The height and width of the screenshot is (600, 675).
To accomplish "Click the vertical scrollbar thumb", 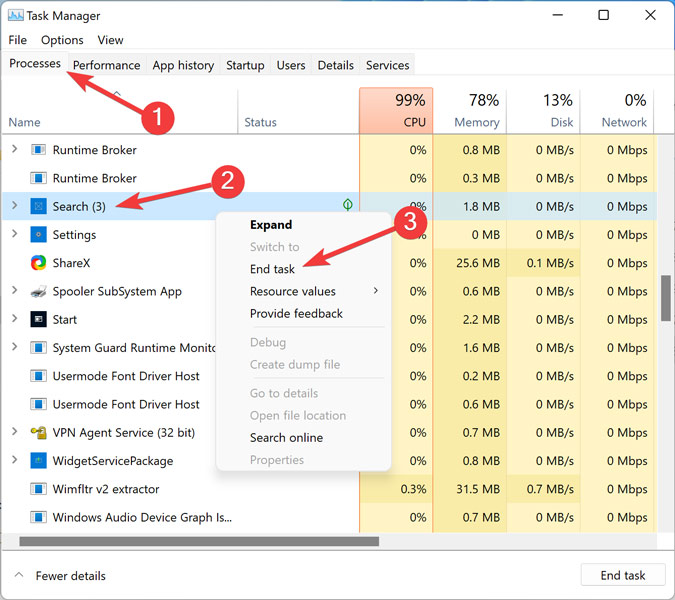I will [x=666, y=298].
